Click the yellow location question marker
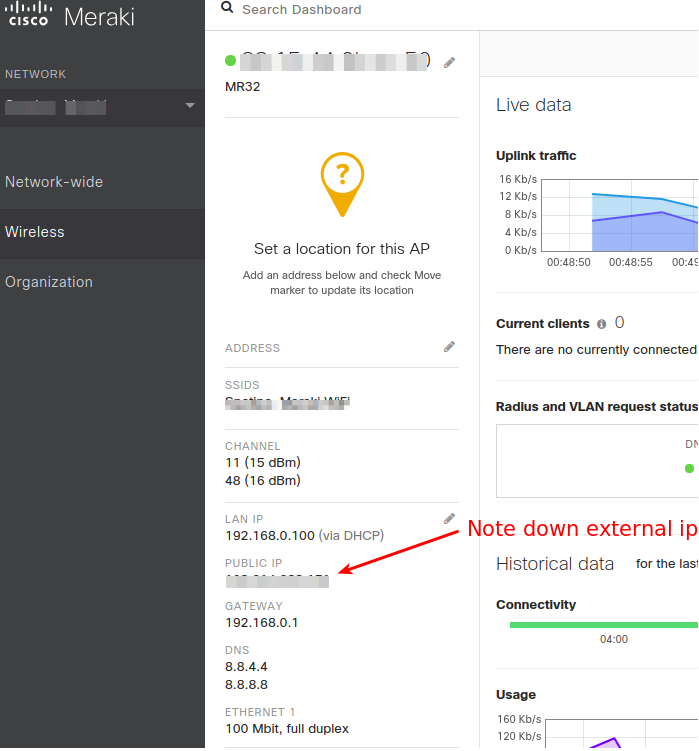 [342, 184]
